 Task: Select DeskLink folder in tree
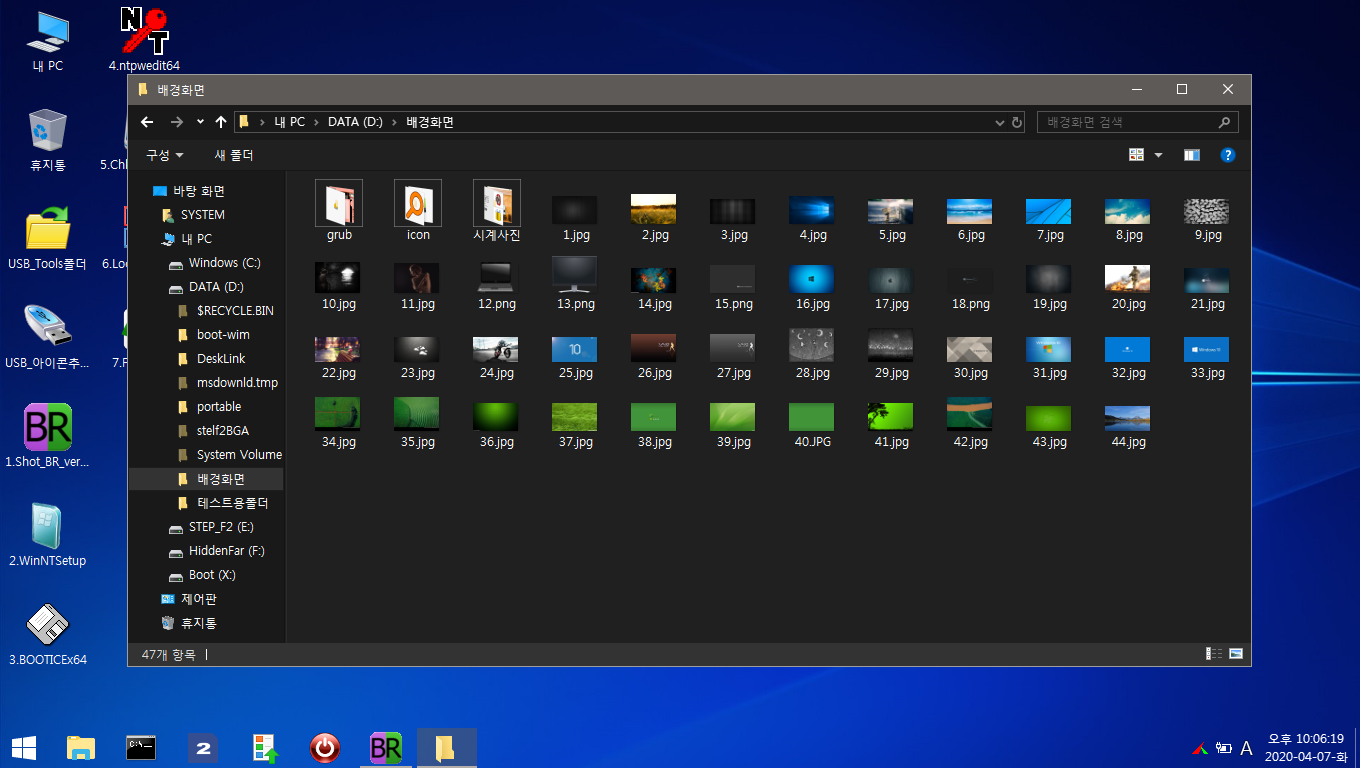point(211,359)
